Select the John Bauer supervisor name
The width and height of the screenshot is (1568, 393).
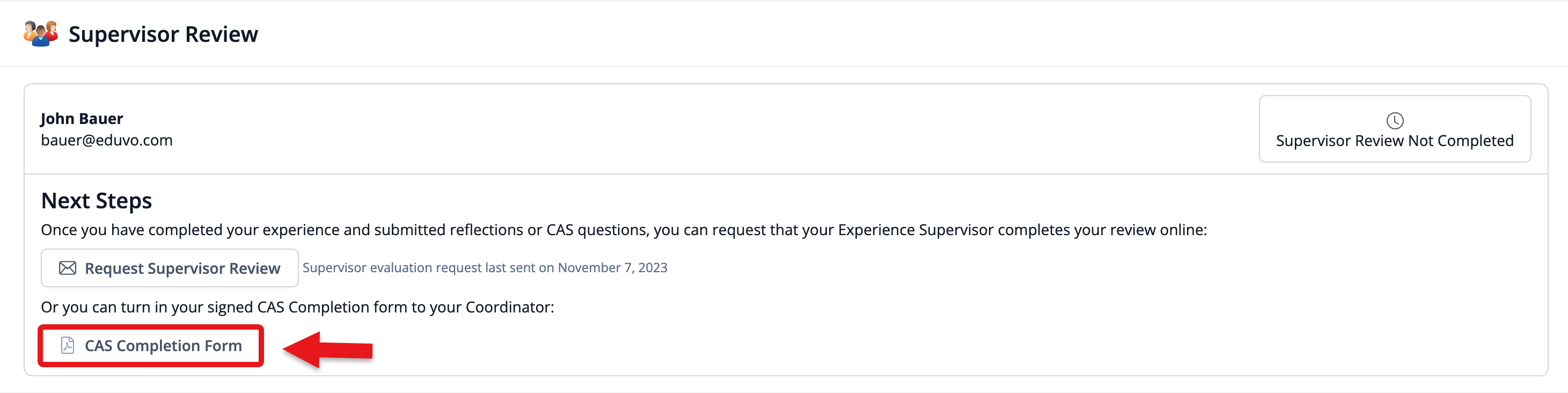[82, 118]
